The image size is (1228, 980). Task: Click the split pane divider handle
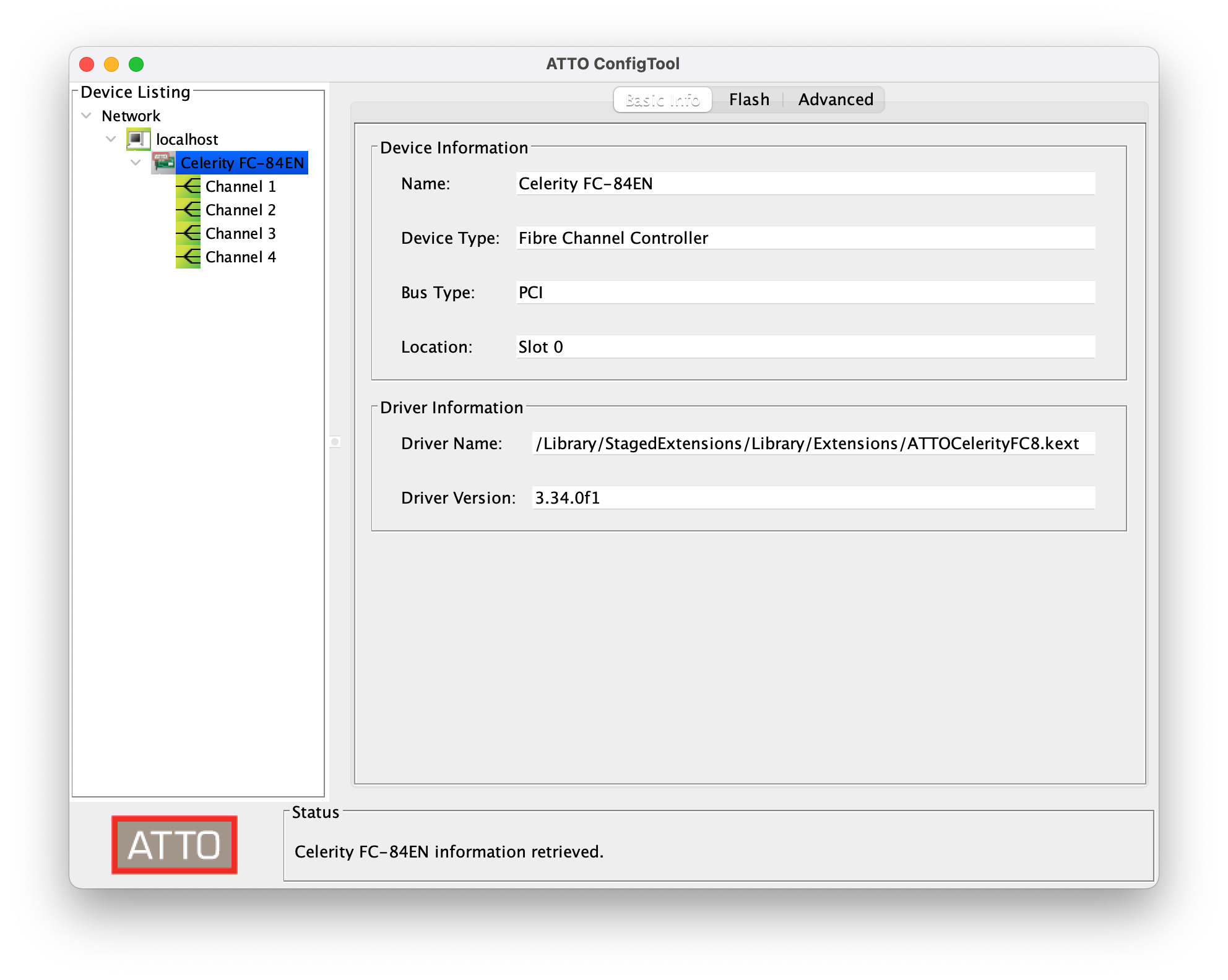pos(335,442)
